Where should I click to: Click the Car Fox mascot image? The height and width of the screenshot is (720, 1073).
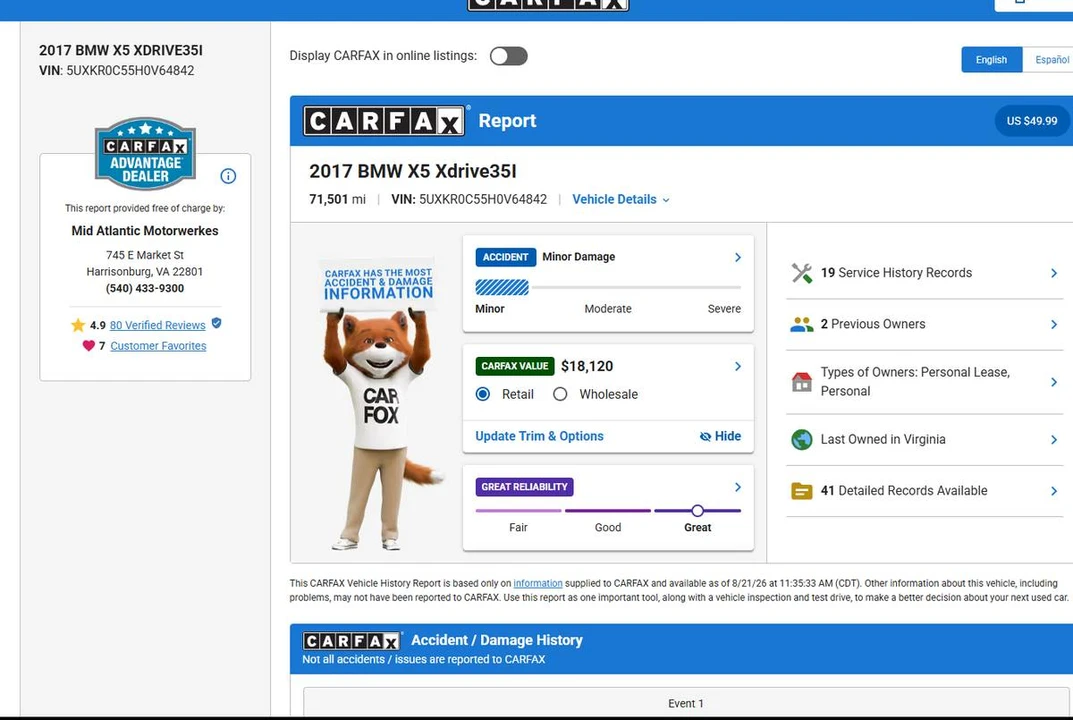380,404
